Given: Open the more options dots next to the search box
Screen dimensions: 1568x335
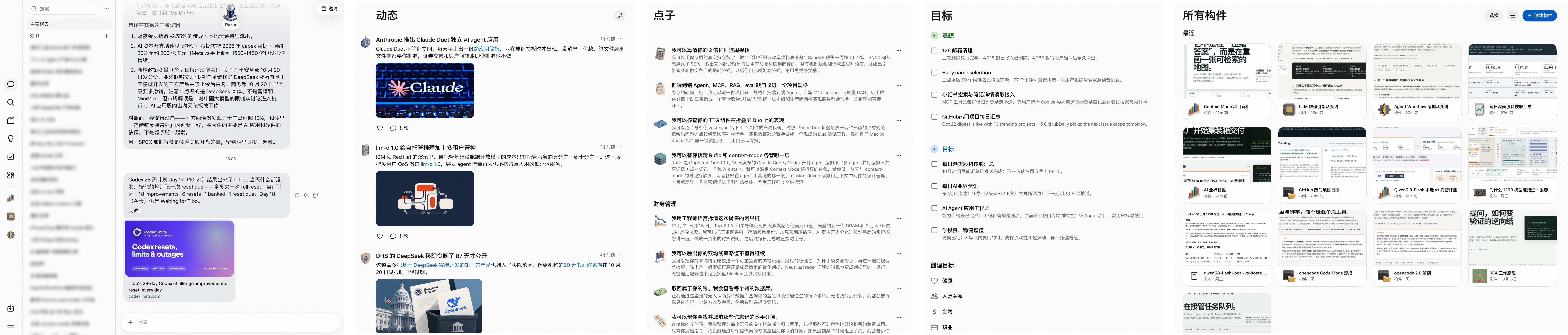Looking at the screenshot, I should point(106,8).
